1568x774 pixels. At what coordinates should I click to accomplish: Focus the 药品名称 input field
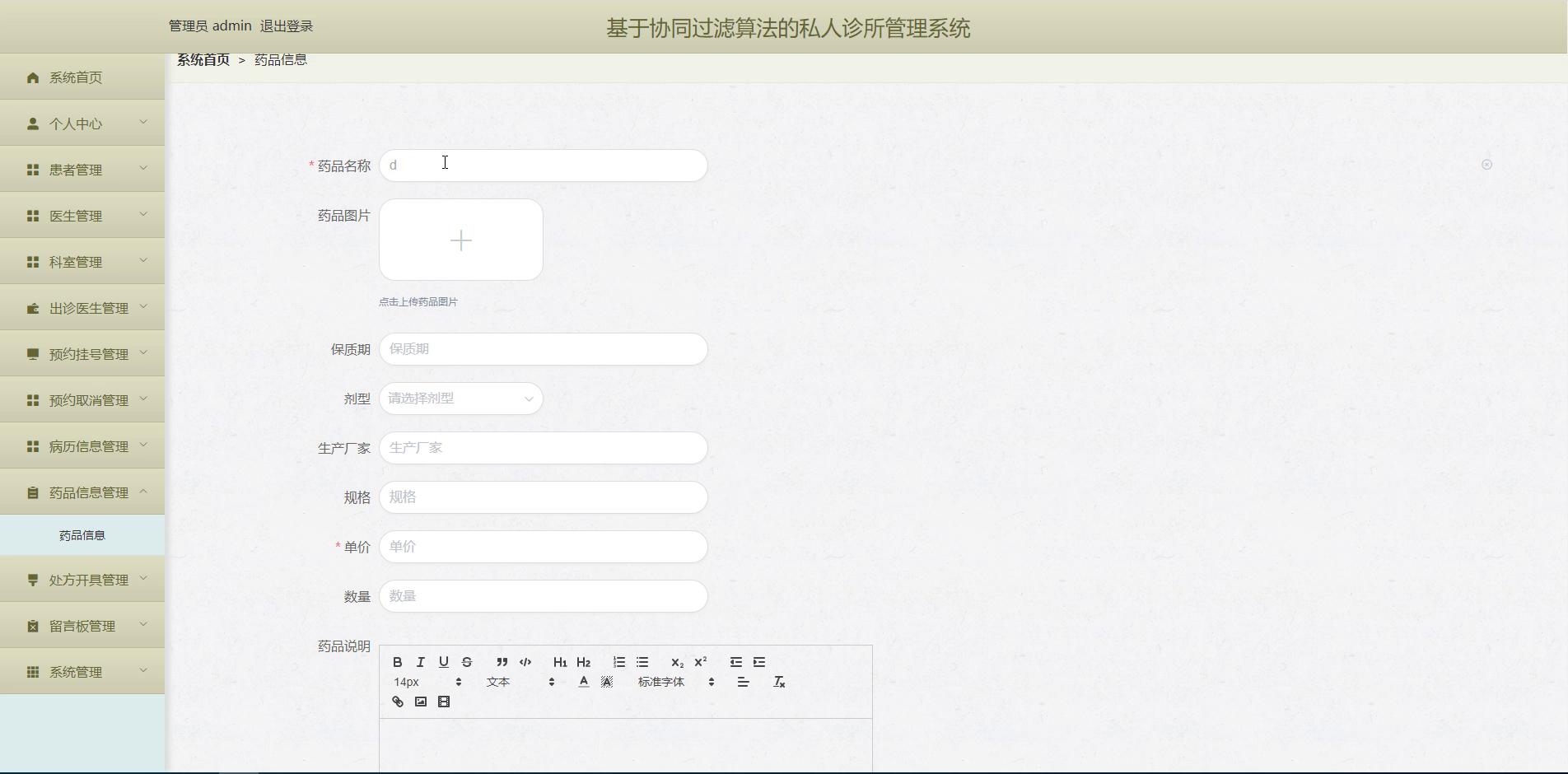[544, 166]
